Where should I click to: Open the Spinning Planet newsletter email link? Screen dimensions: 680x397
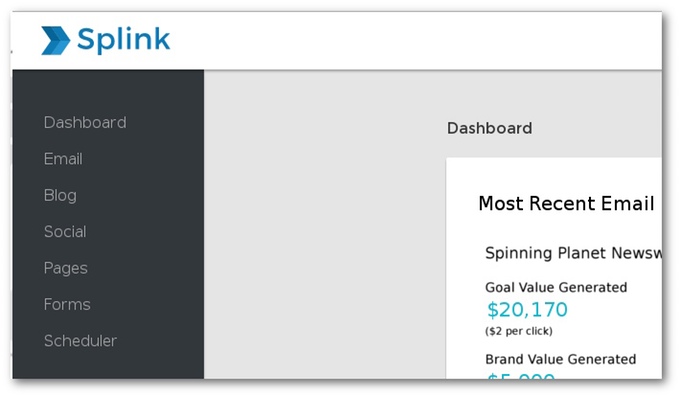(573, 253)
